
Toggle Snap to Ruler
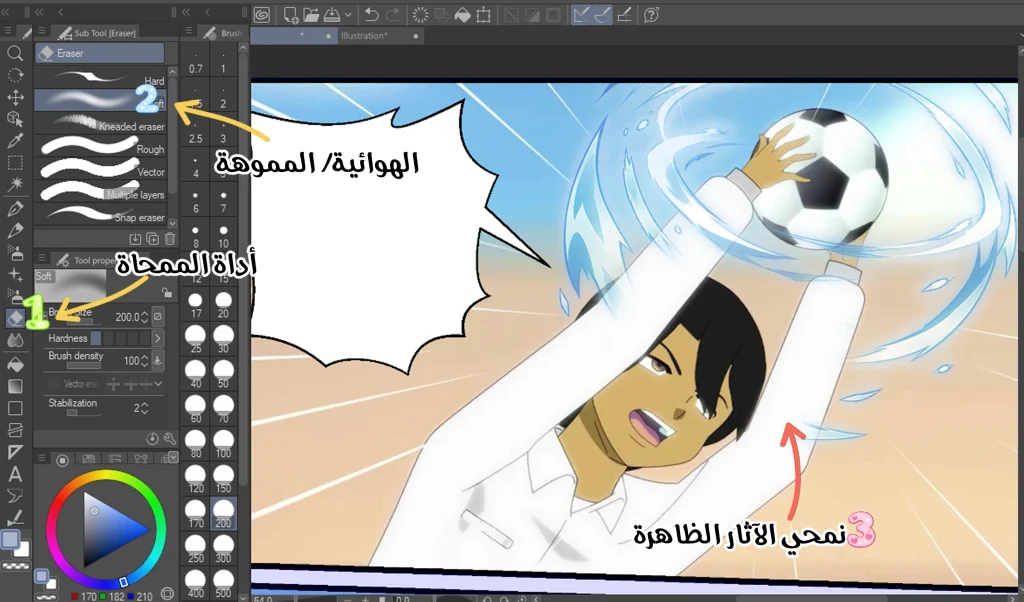[580, 14]
